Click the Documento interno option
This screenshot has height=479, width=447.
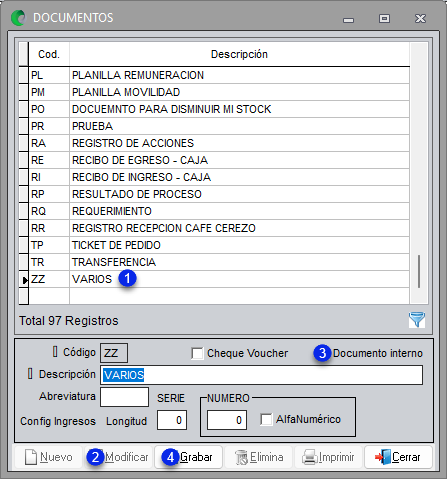(378, 353)
